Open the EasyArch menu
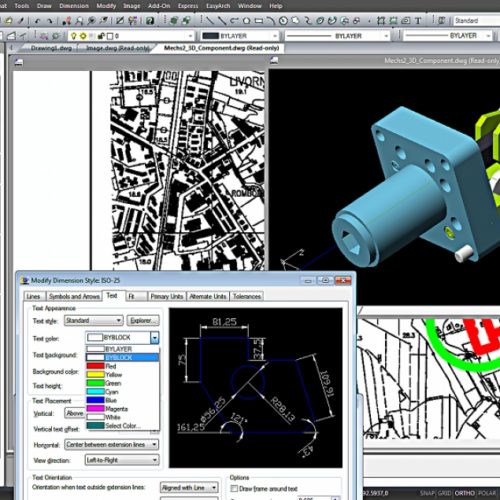500x500 pixels. (x=218, y=6)
